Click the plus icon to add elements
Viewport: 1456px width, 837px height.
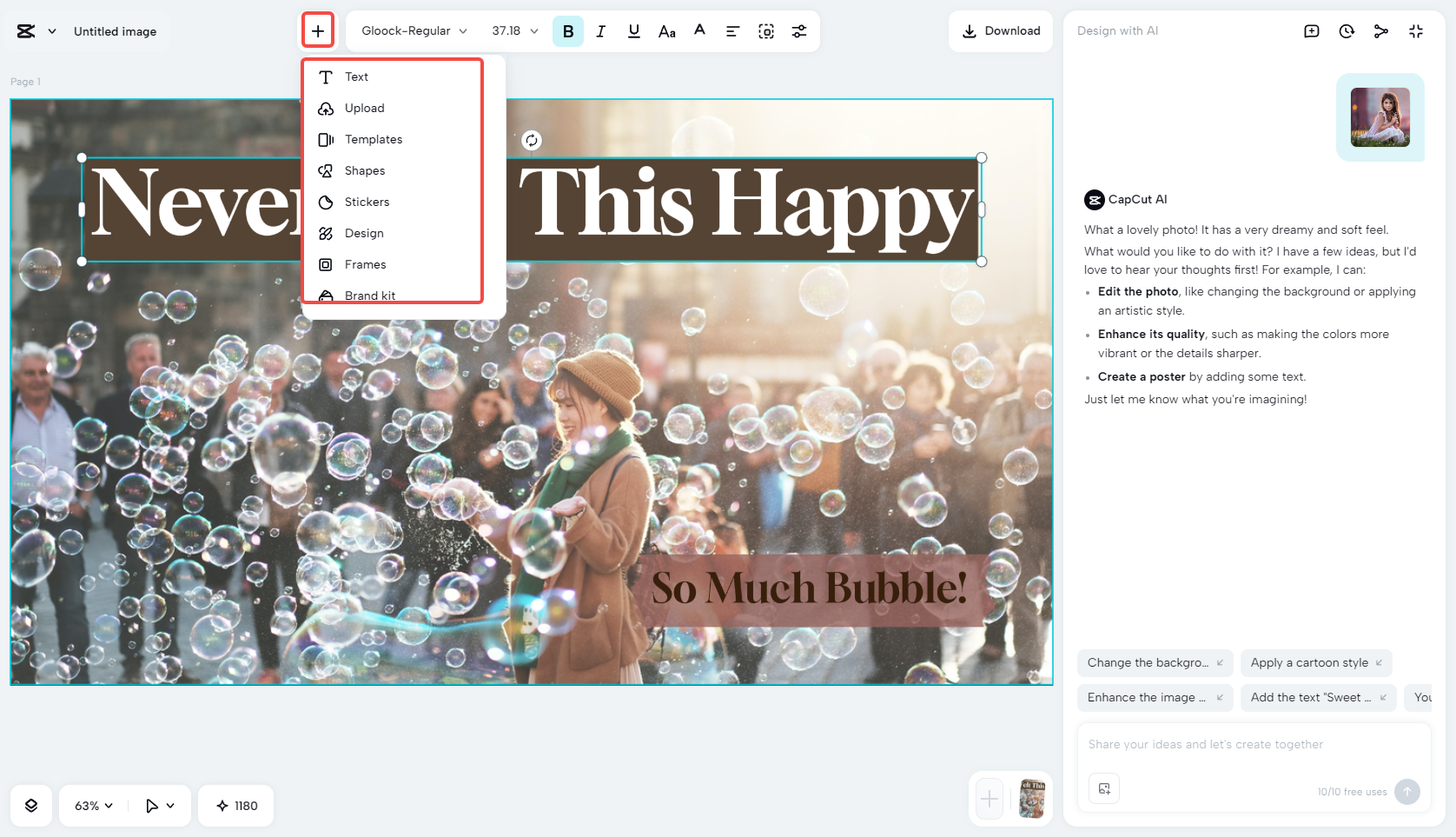coord(318,30)
